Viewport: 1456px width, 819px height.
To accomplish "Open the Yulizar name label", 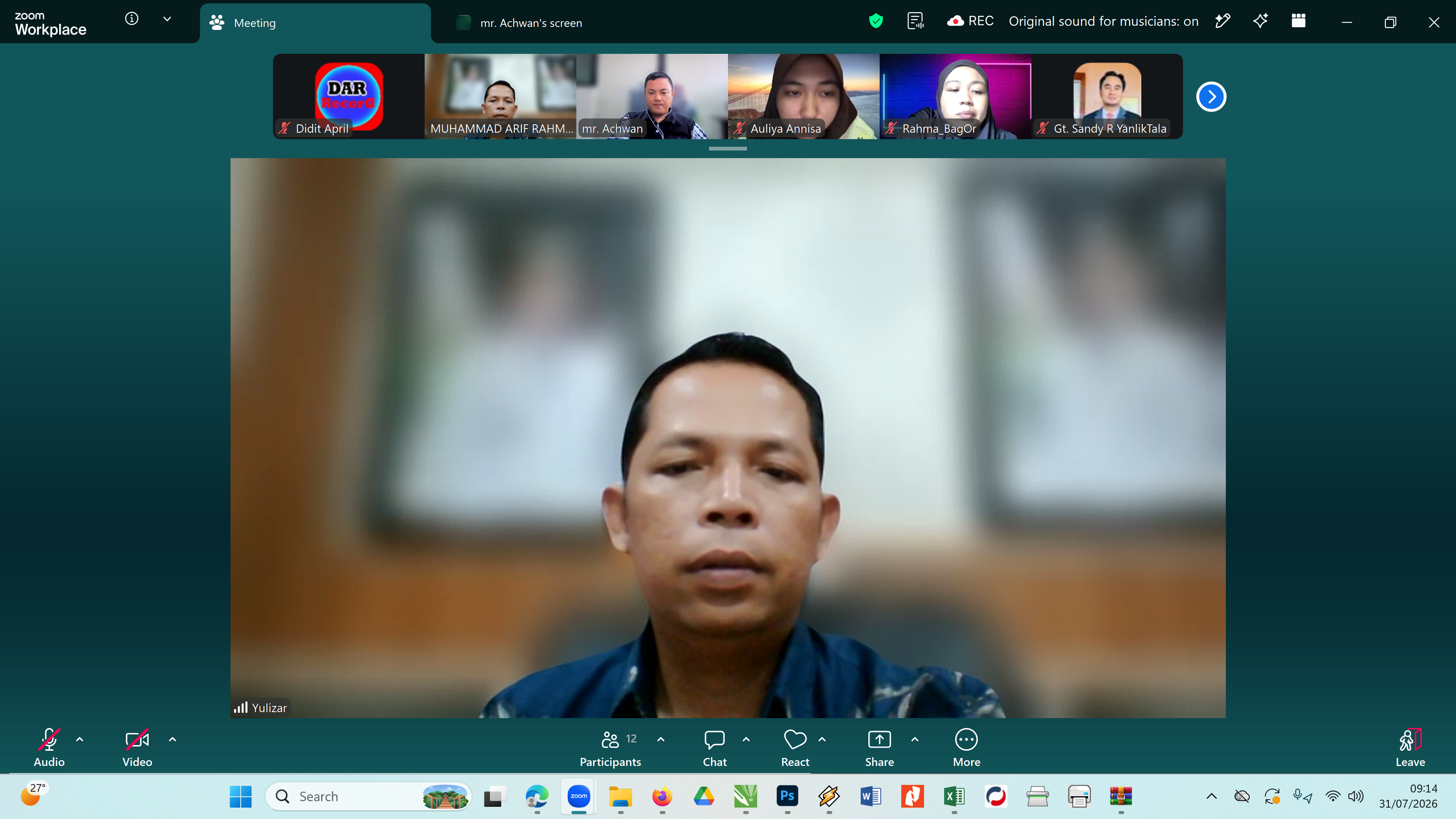I will point(260,708).
